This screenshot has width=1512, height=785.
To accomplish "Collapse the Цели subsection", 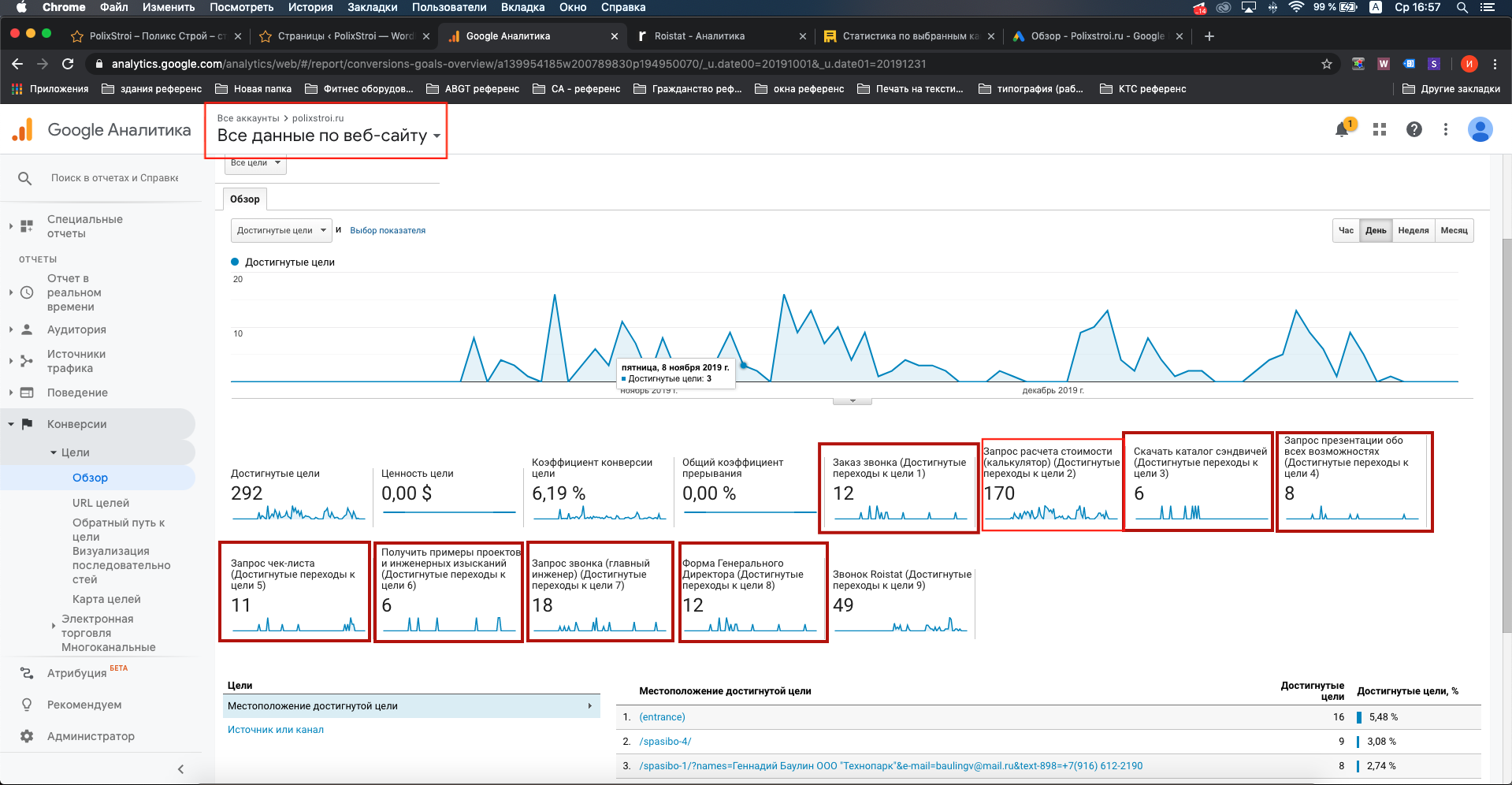I will coord(54,452).
